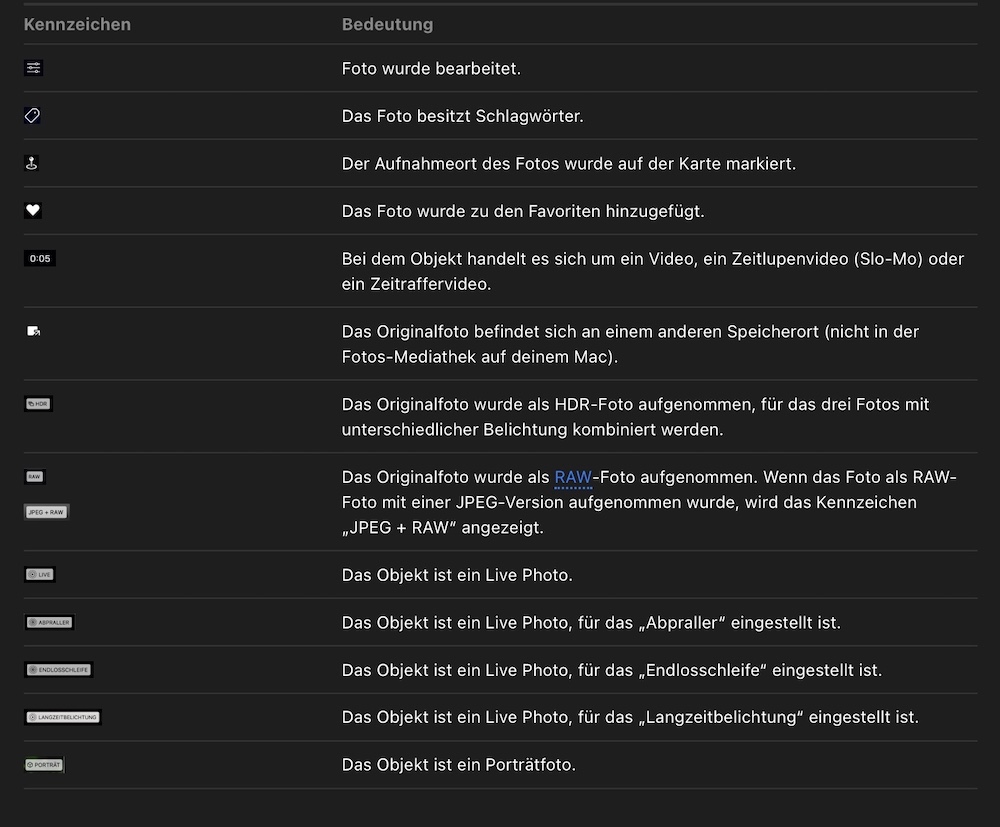
Task: Click the small RAW badge icon
Action: [35, 477]
